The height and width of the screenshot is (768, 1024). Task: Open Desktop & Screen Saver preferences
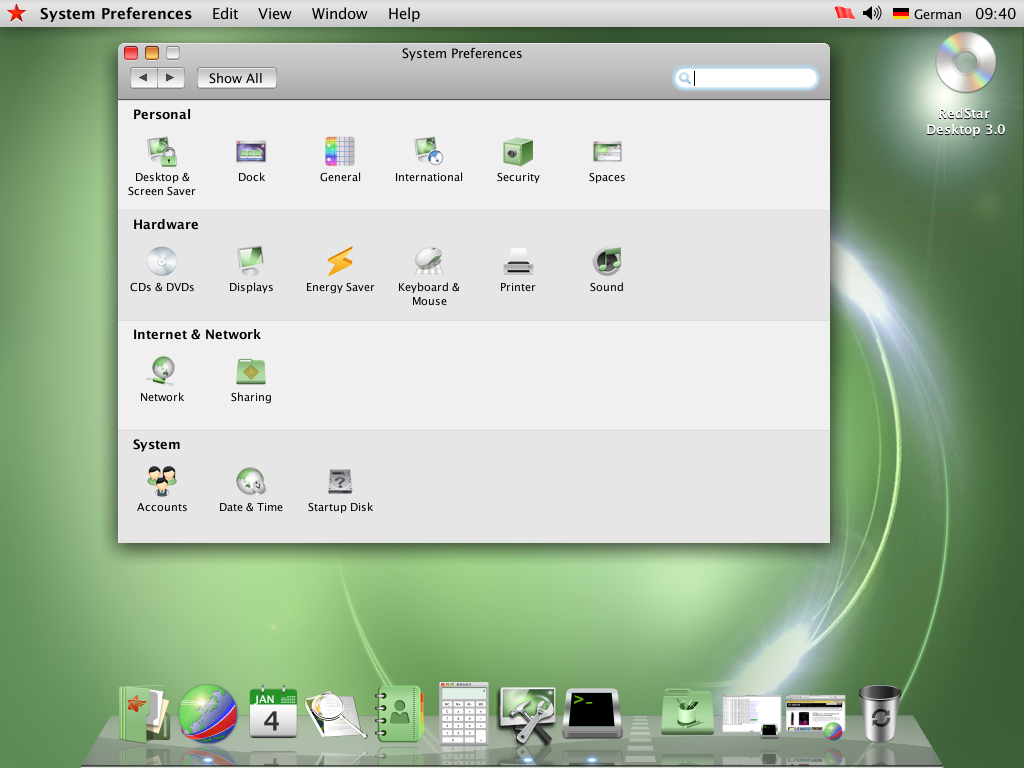[162, 152]
